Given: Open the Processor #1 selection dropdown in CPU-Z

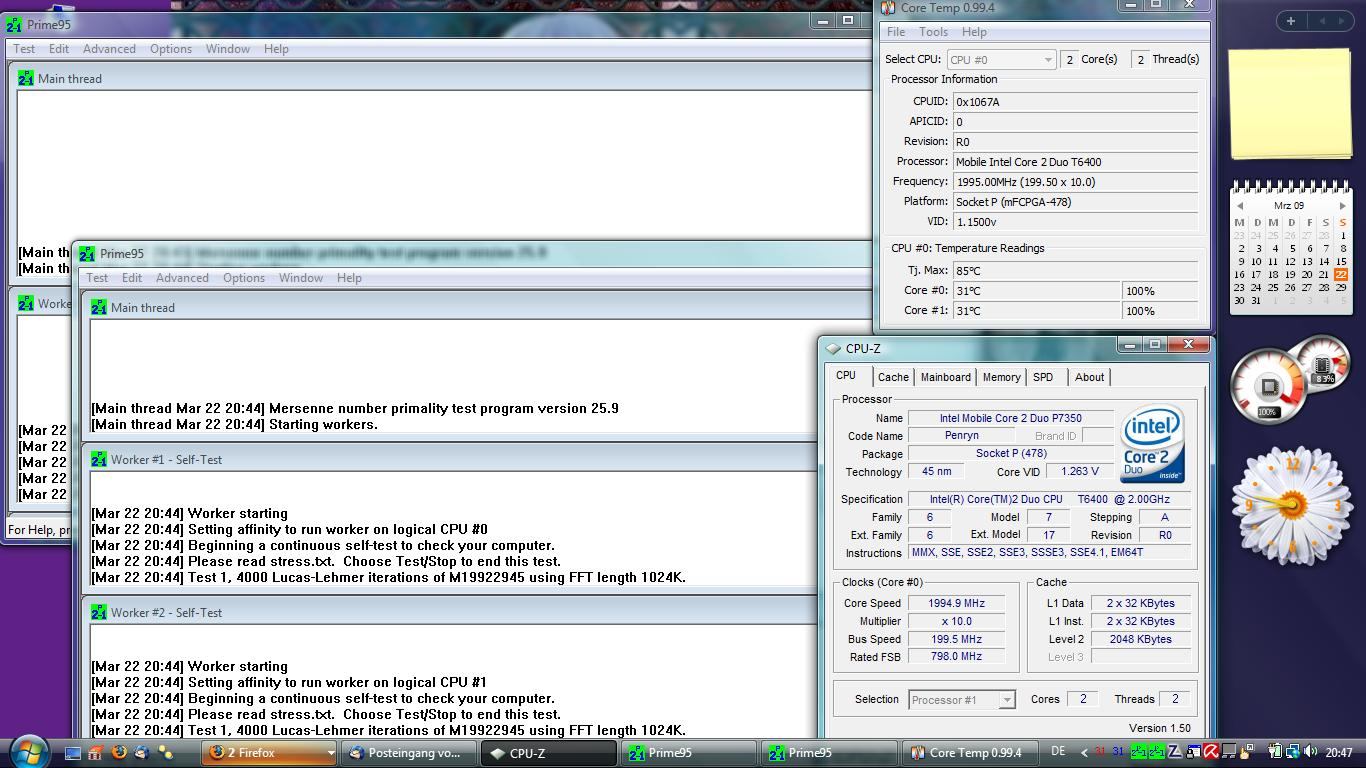Looking at the screenshot, I should [x=962, y=699].
